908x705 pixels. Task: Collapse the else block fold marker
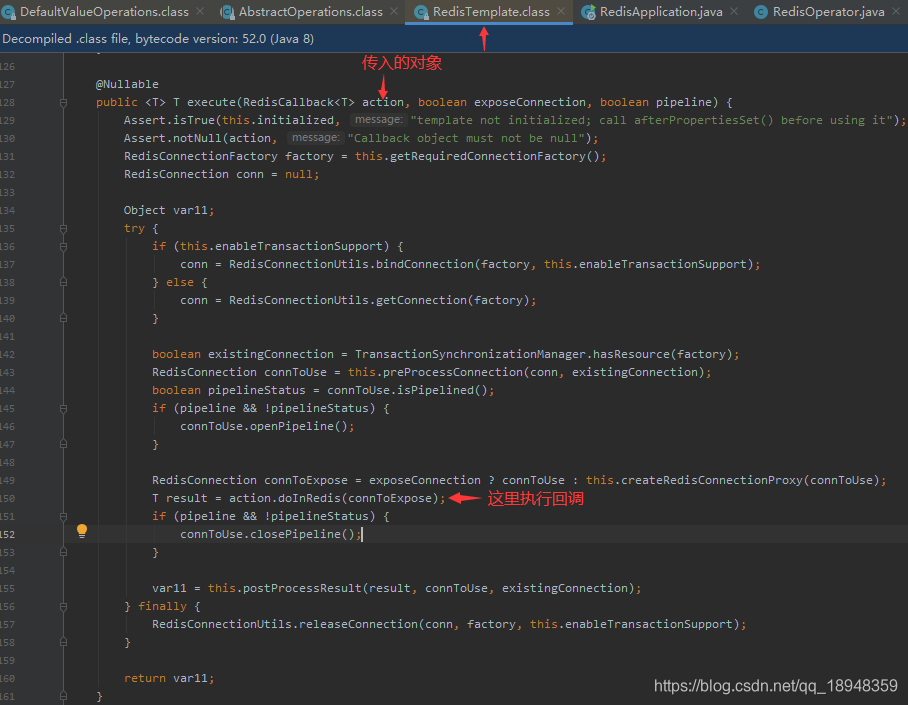[x=62, y=281]
